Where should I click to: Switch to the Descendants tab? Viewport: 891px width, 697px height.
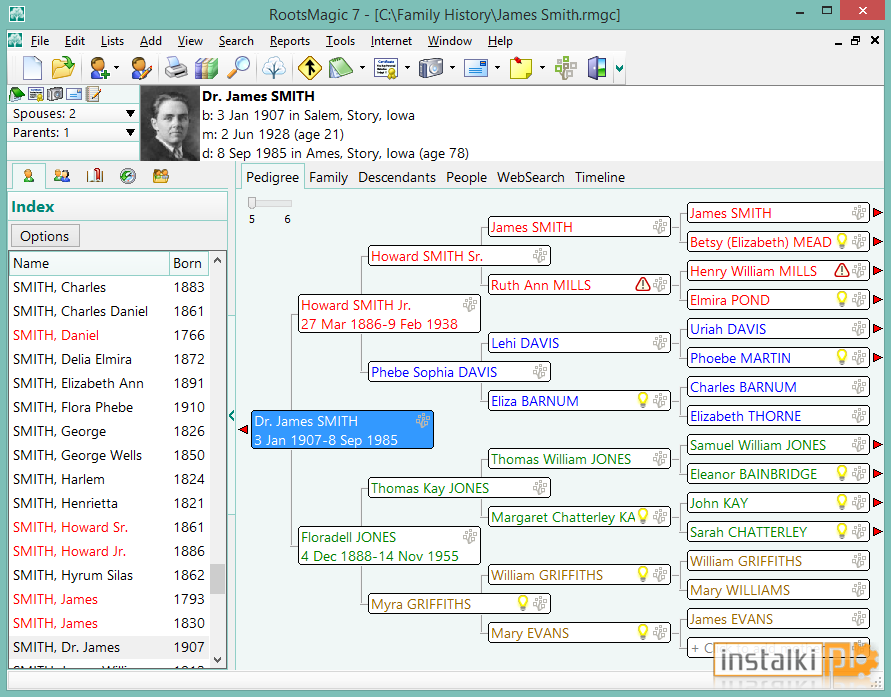pos(397,177)
